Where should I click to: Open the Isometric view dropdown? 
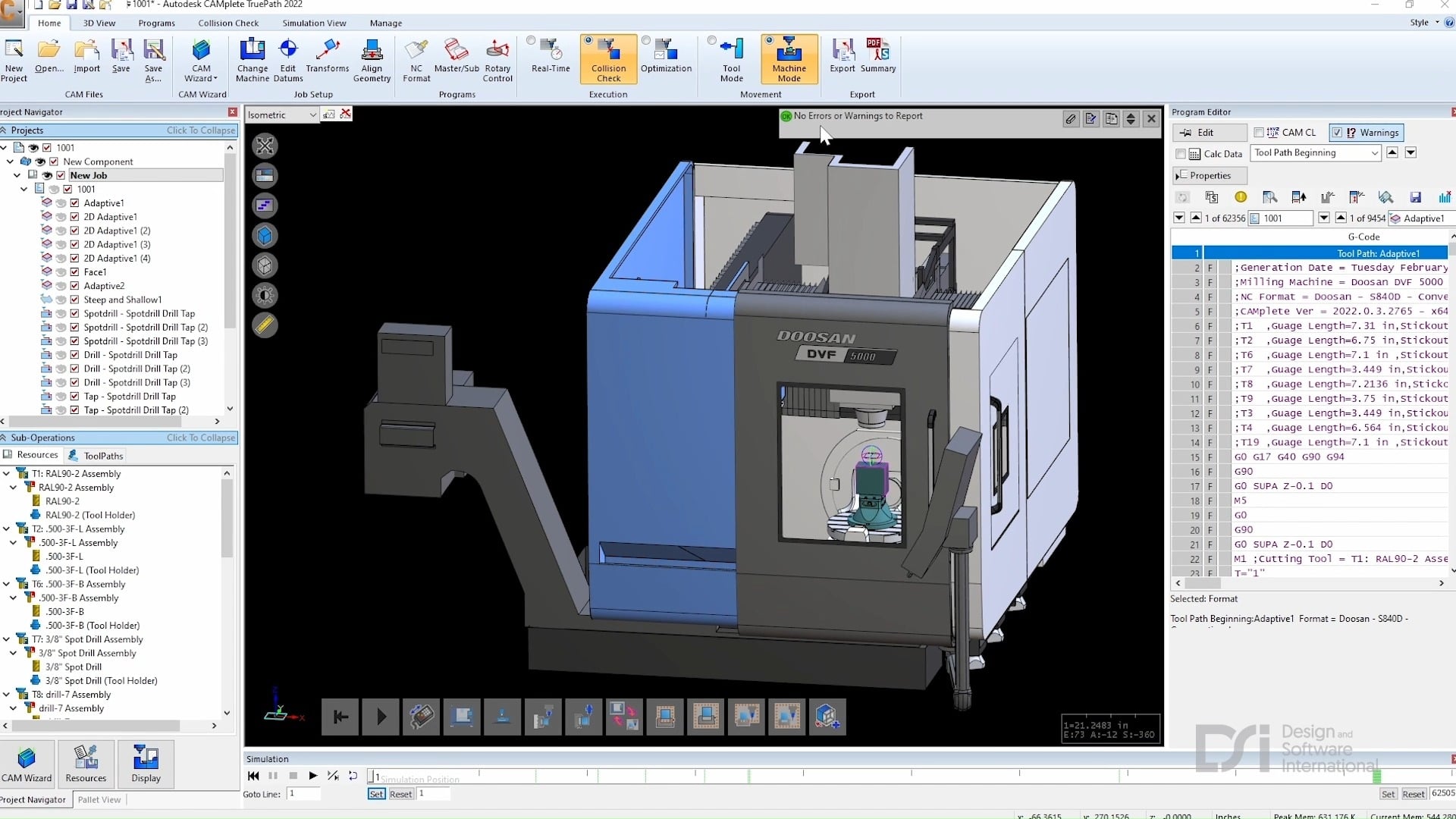312,115
